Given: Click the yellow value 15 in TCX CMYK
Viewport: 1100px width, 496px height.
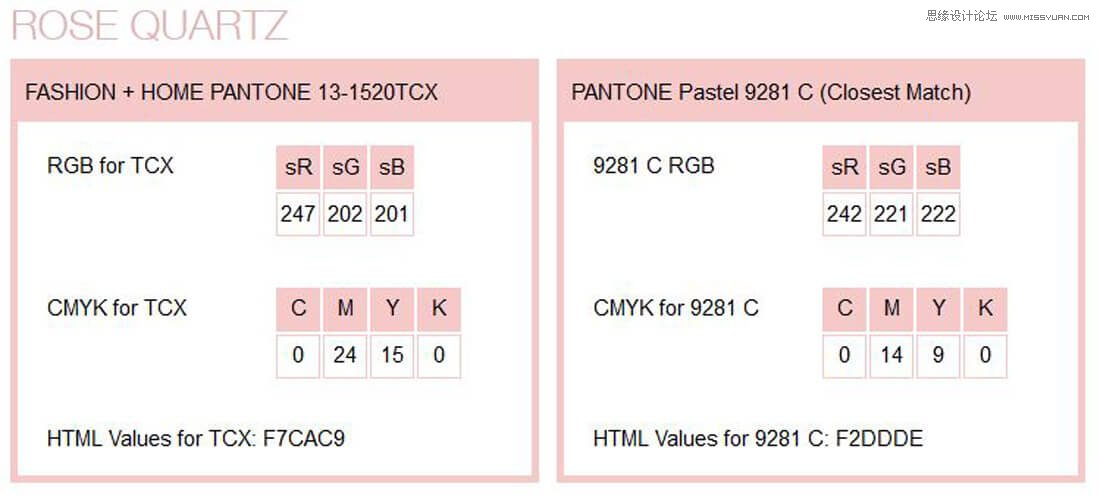Looking at the screenshot, I should click(x=392, y=355).
